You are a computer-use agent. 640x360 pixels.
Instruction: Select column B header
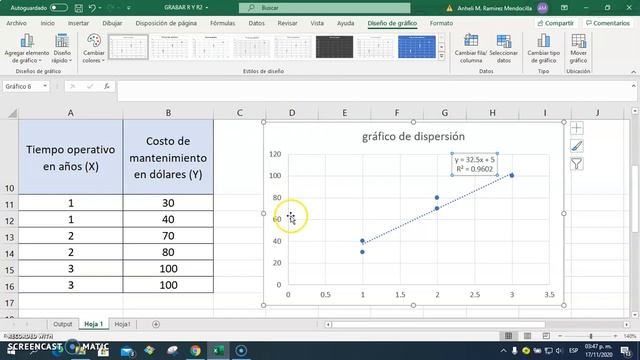tap(168, 113)
